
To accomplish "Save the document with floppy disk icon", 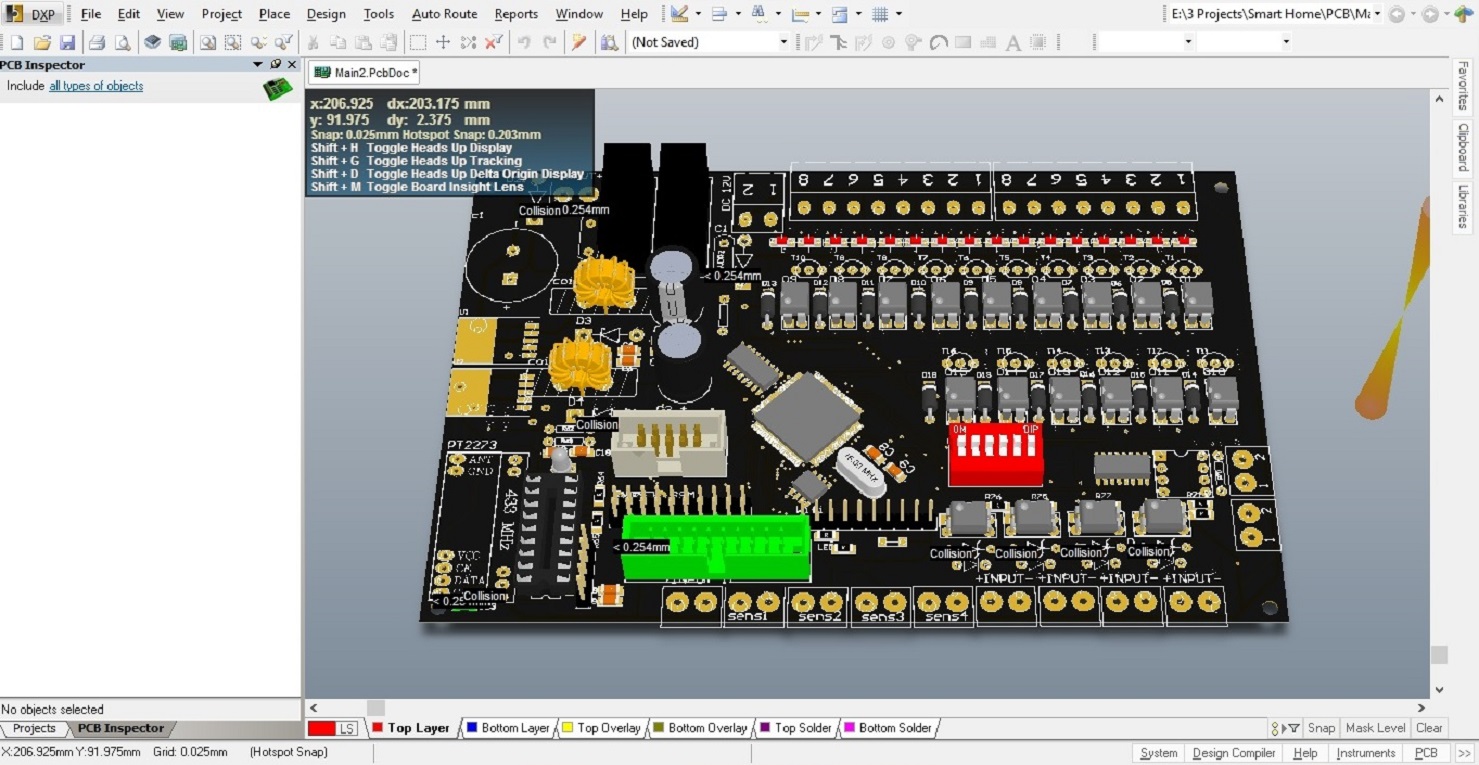I will point(67,42).
